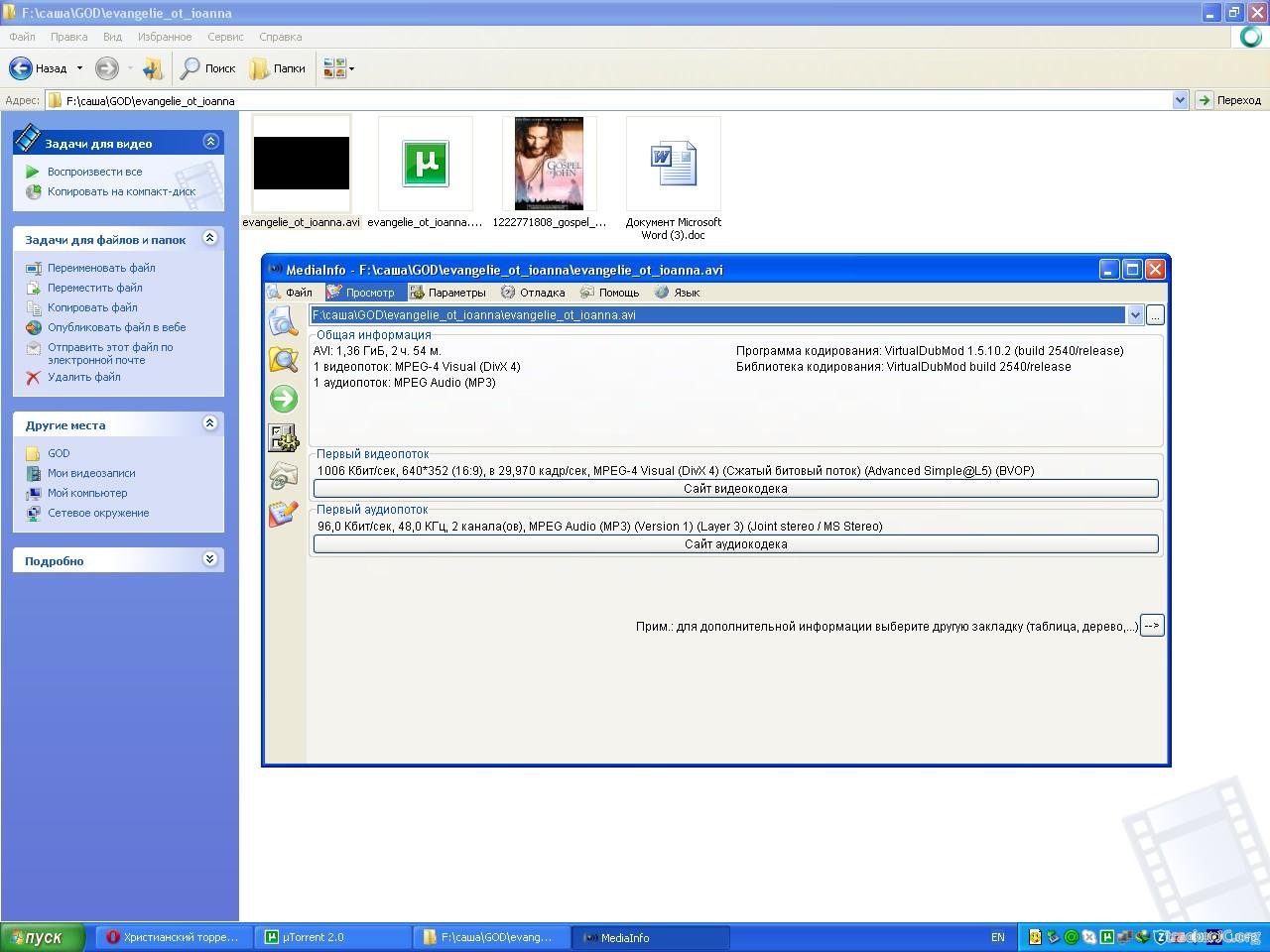The width and height of the screenshot is (1270, 952).
Task: Click the green arrow export icon
Action: tap(284, 399)
